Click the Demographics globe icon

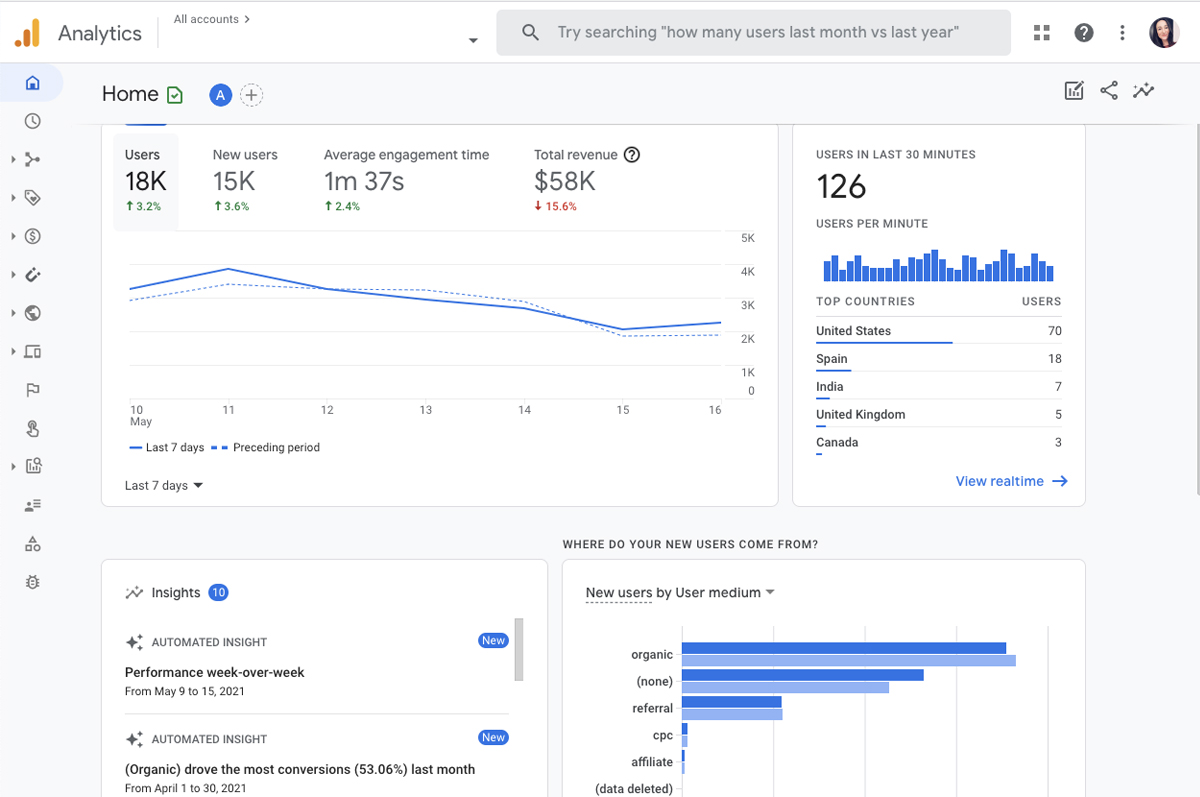coord(32,313)
